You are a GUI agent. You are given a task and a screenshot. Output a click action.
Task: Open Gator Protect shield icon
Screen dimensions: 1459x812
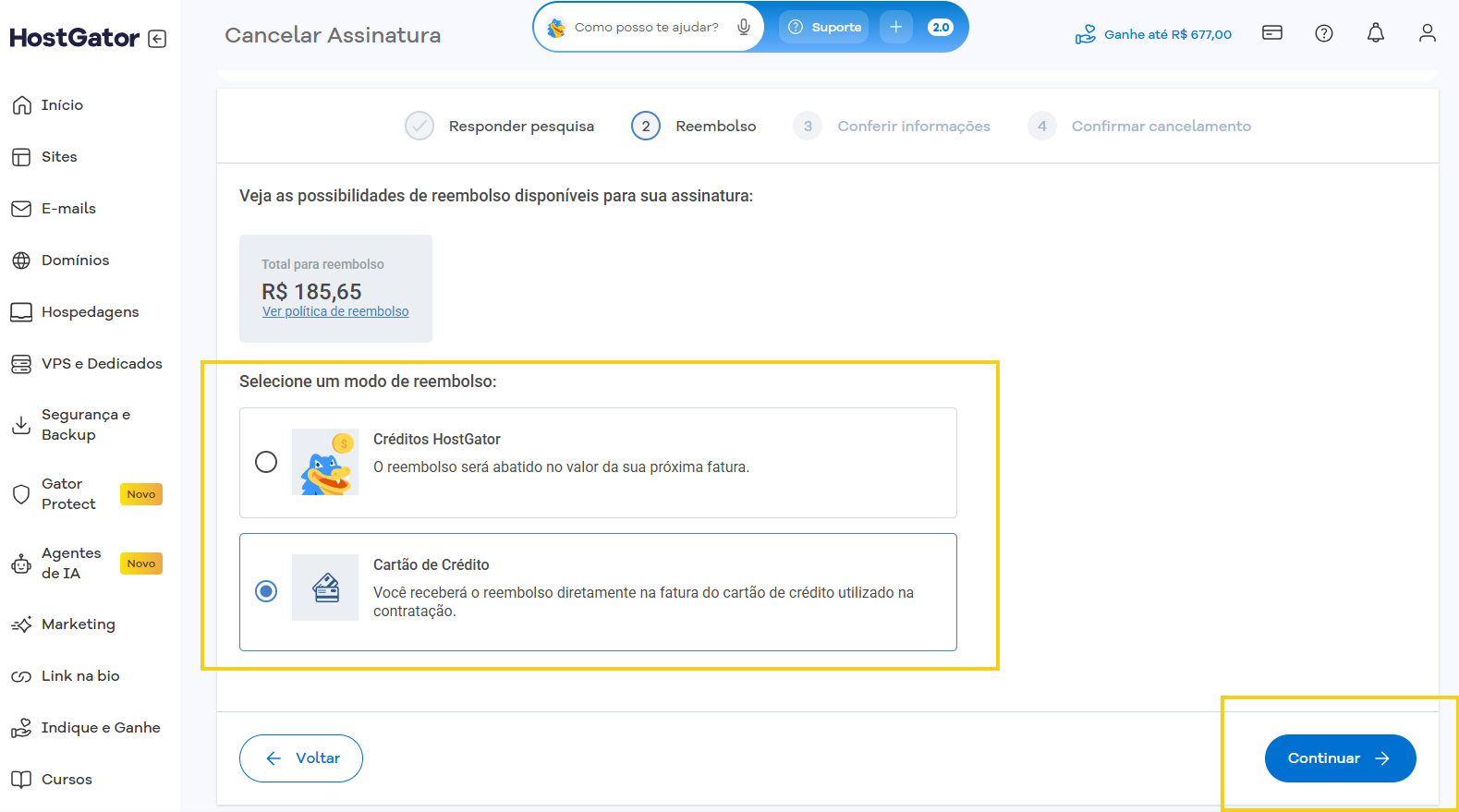(21, 494)
